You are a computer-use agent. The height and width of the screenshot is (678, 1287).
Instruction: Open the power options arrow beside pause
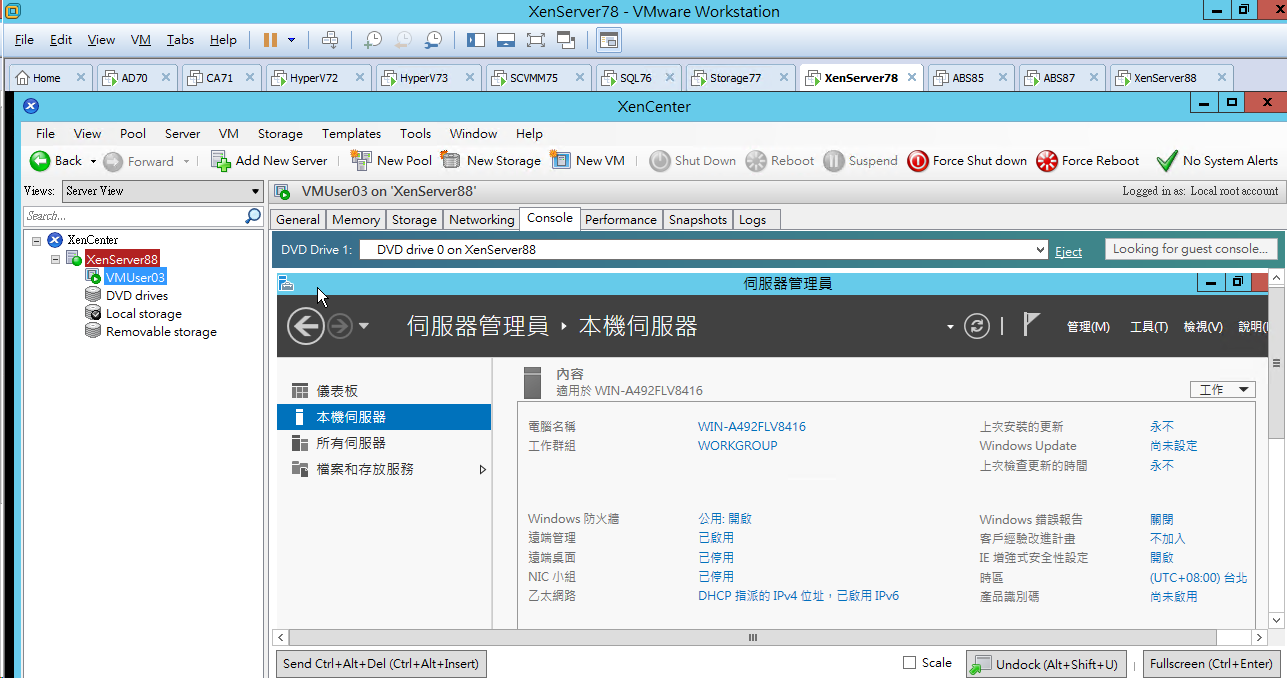292,40
